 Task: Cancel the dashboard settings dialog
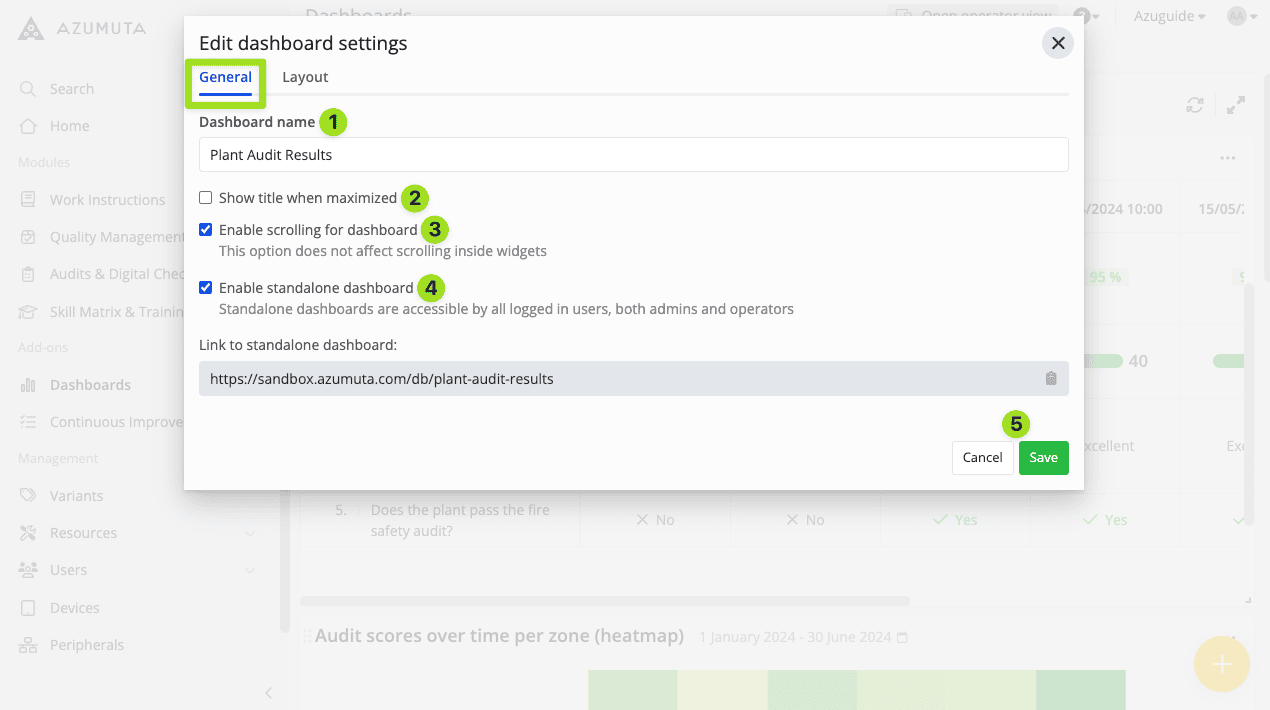(982, 457)
